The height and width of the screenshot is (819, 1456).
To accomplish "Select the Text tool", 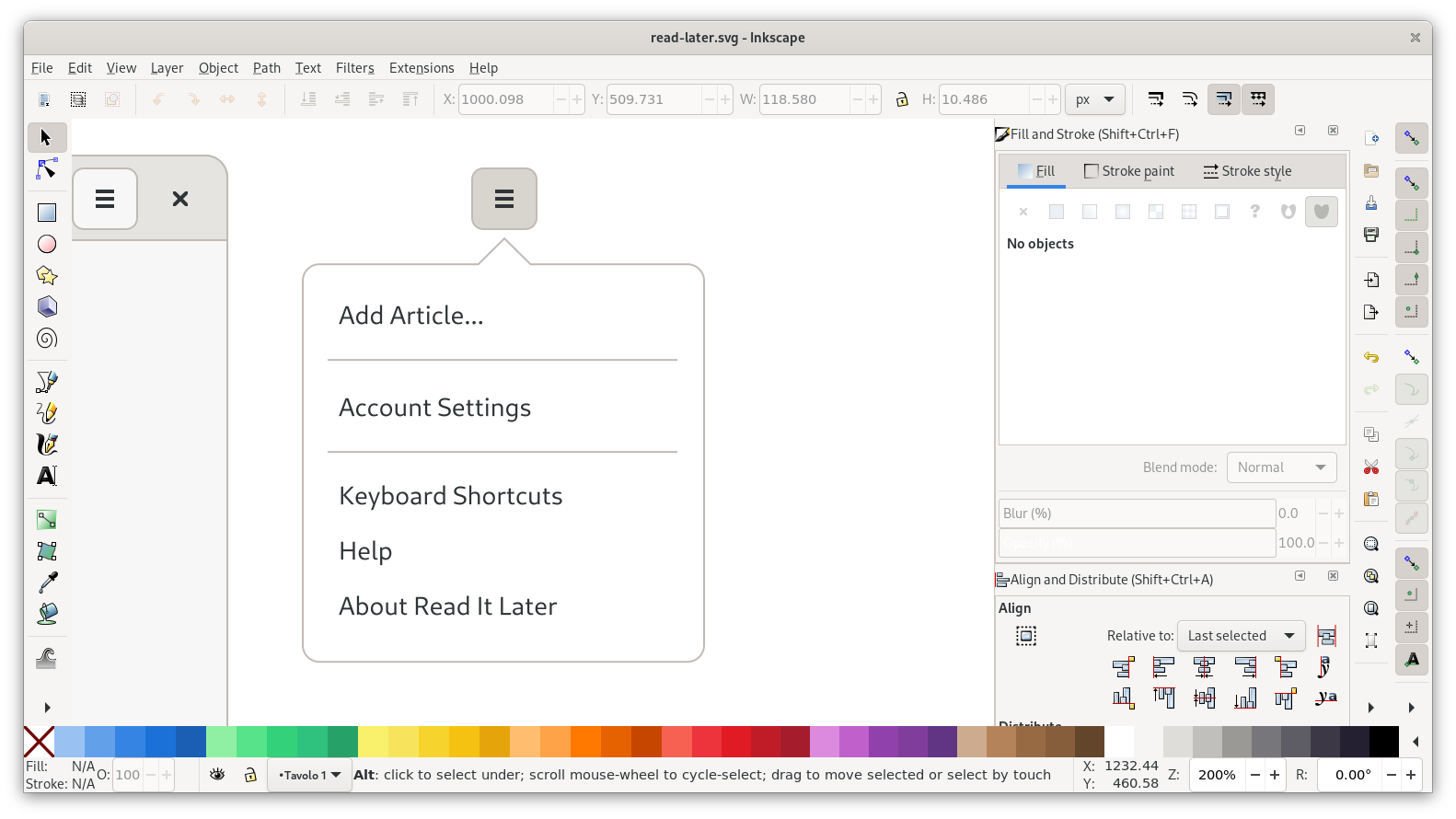I will coord(47,476).
